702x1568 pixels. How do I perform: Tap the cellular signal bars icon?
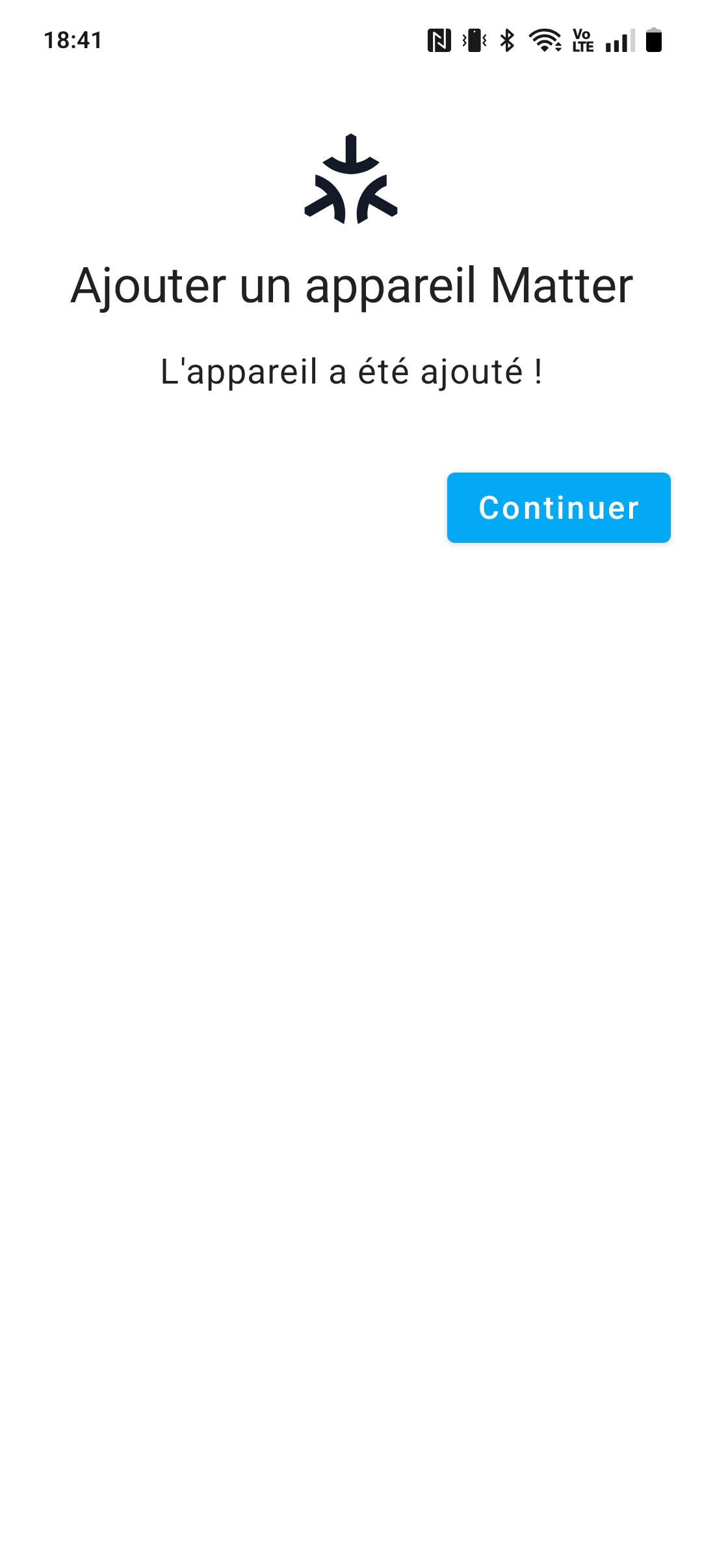[620, 40]
